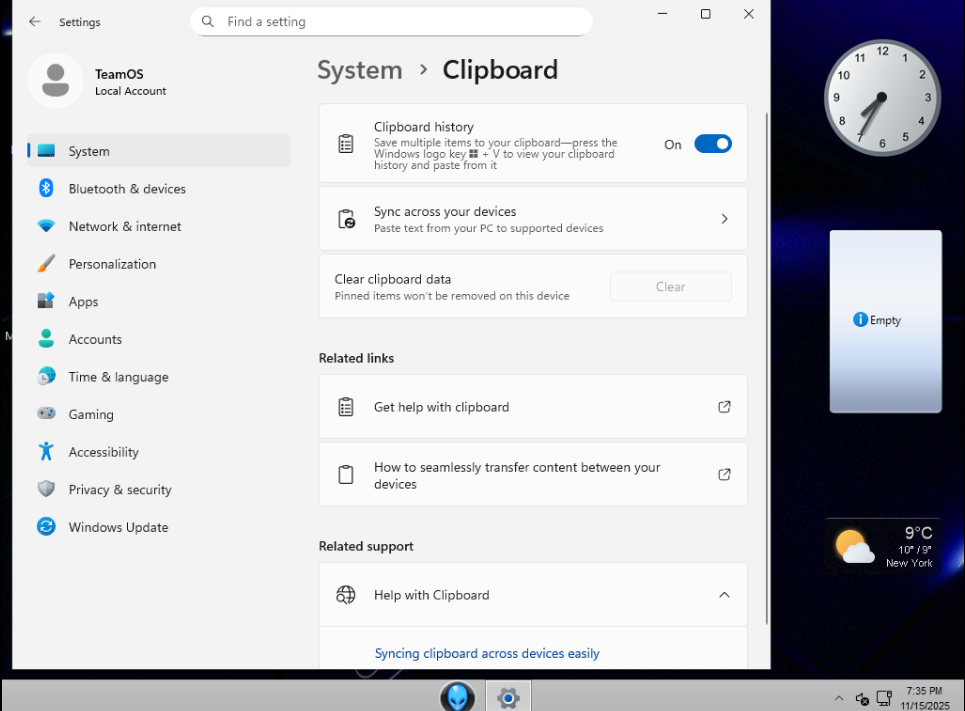965x711 pixels.
Task: Go back using the Settings back arrow
Action: 35,21
